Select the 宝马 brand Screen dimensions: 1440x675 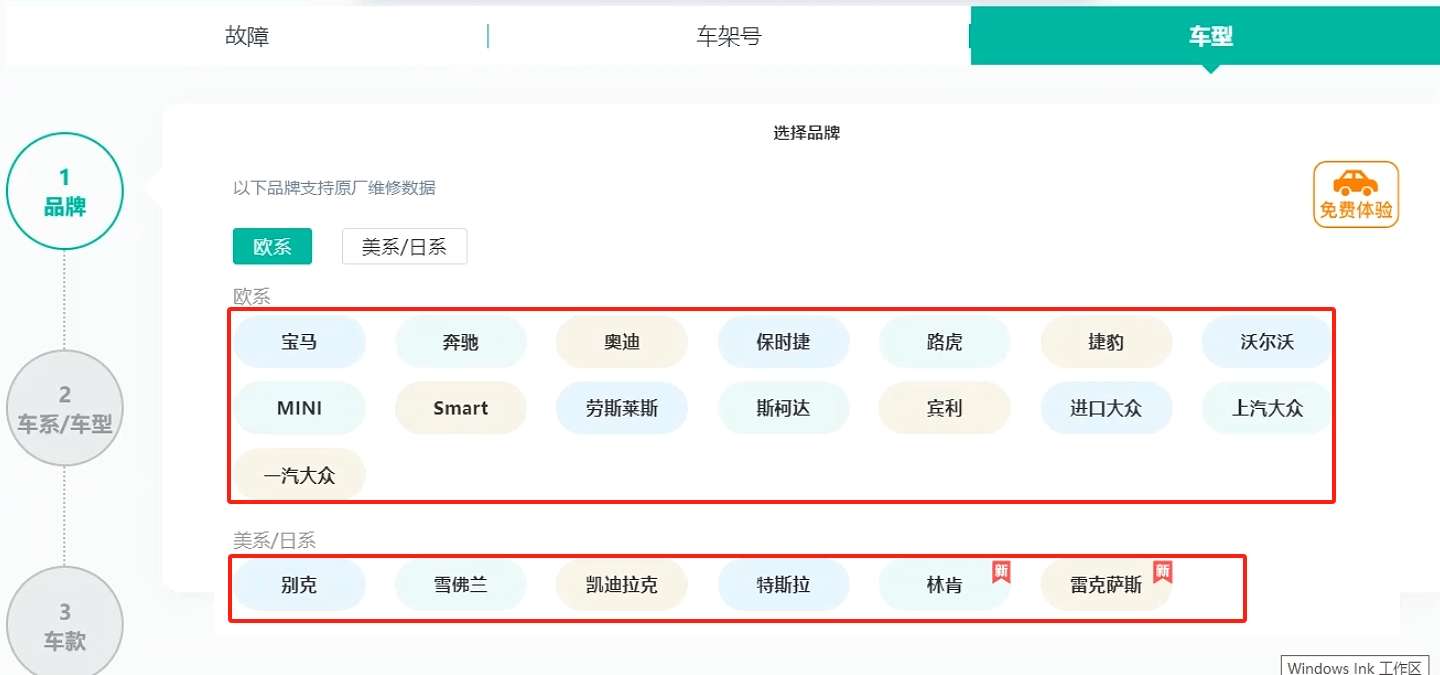tap(300, 341)
